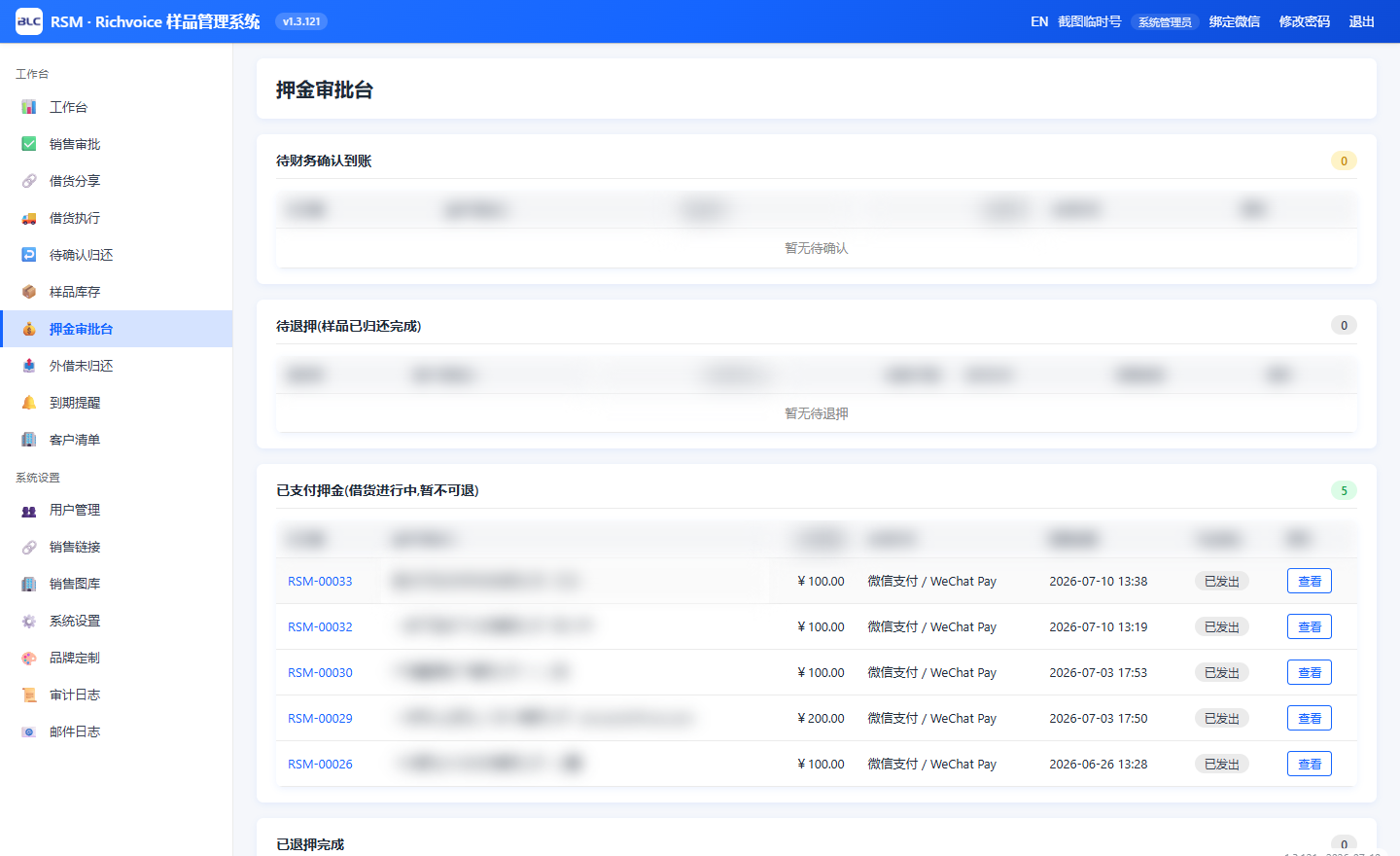This screenshot has width=1400, height=856.
Task: Click 暂无待确认 empty message
Action: (x=817, y=248)
